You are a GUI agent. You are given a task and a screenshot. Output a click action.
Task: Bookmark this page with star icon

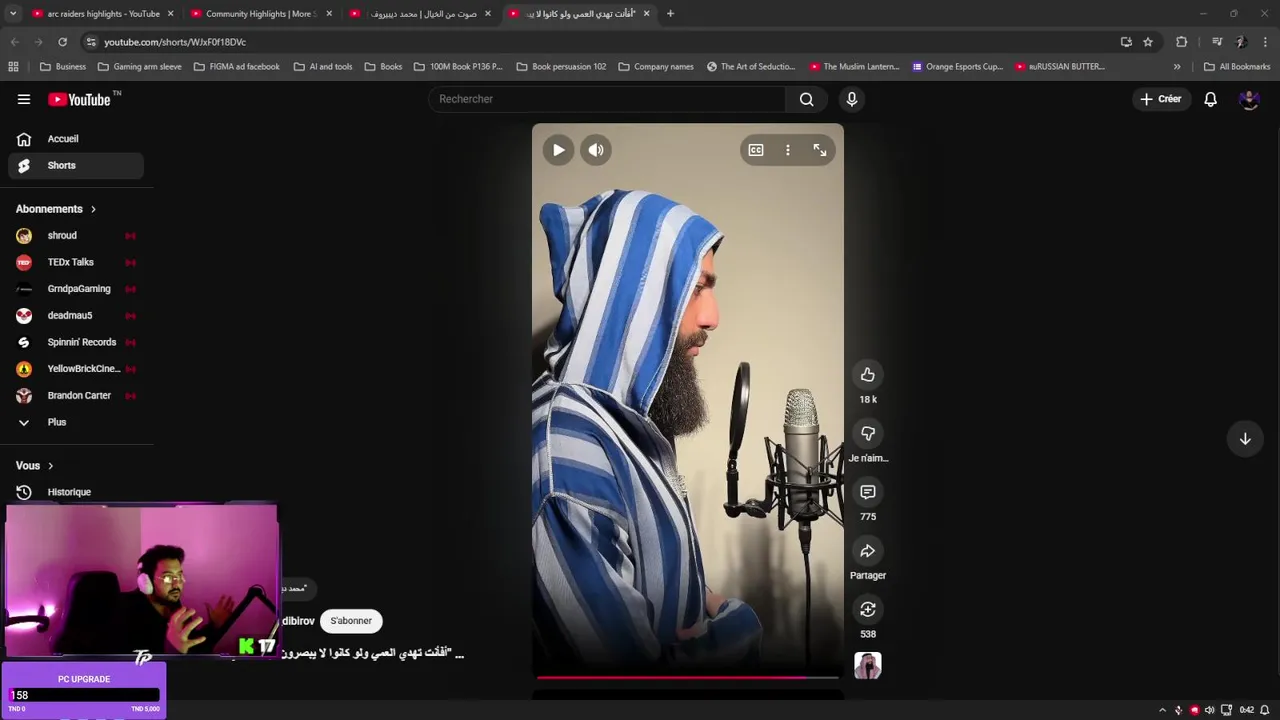1148,42
